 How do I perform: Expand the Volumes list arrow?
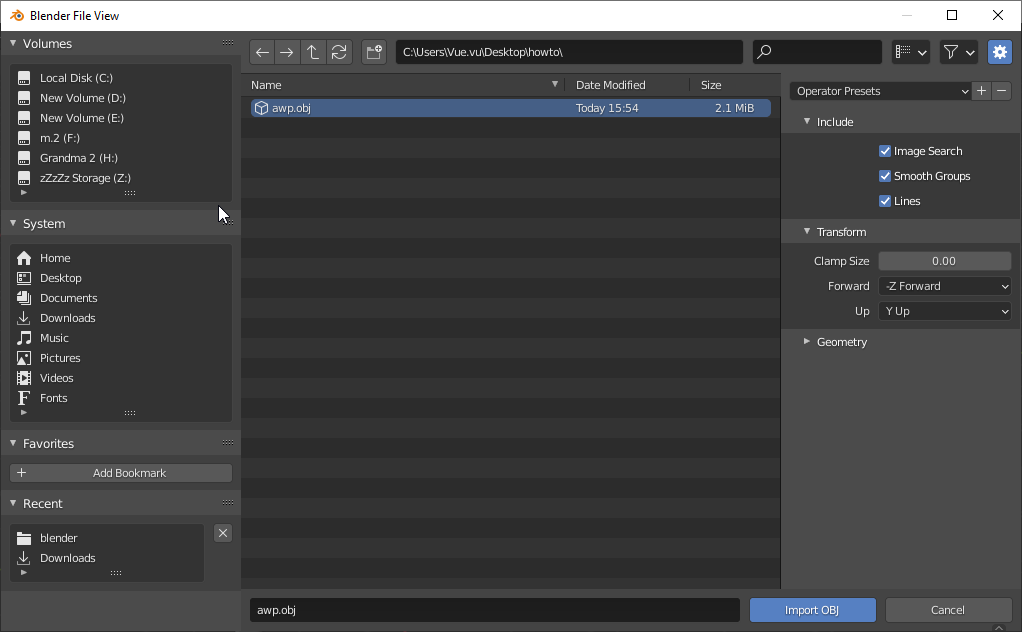[x=24, y=193]
